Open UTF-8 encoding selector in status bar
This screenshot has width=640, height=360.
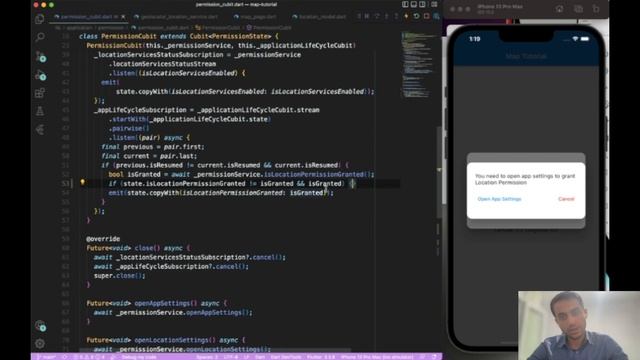(231, 357)
